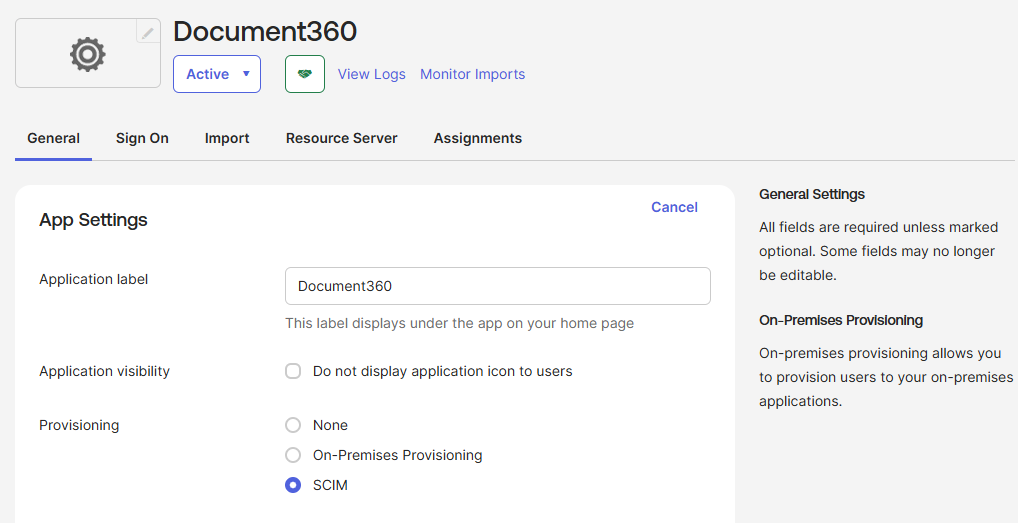Click the Application label input field
The width and height of the screenshot is (1018, 523).
497,286
